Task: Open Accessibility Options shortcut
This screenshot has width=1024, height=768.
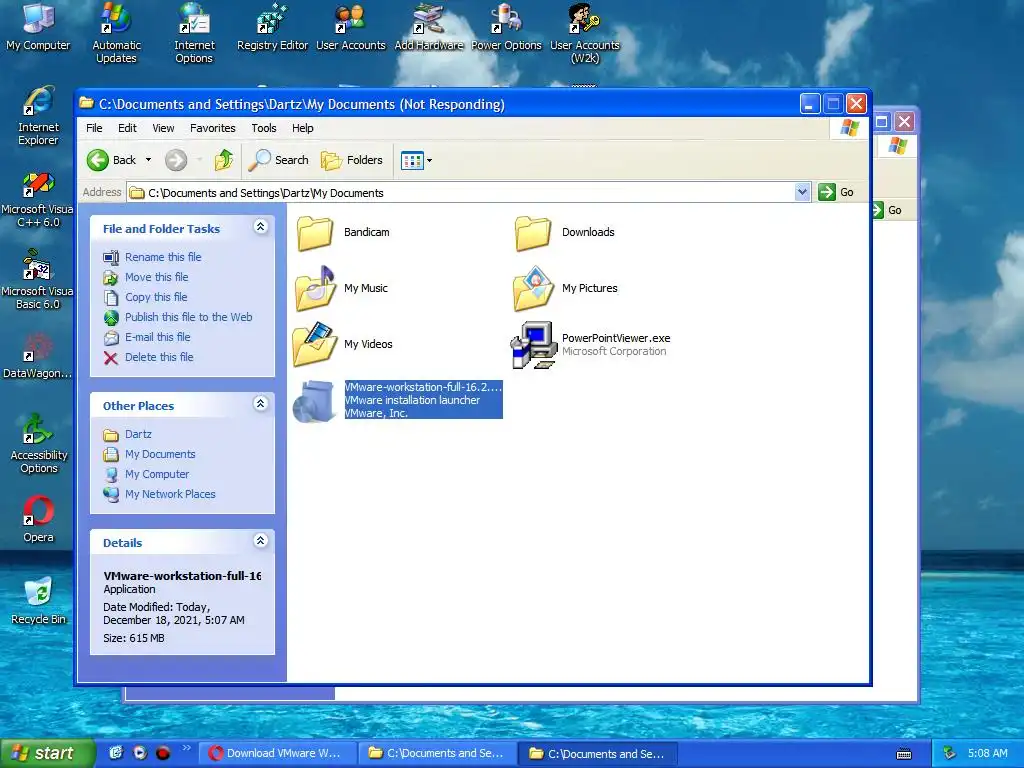Action: coord(39,444)
